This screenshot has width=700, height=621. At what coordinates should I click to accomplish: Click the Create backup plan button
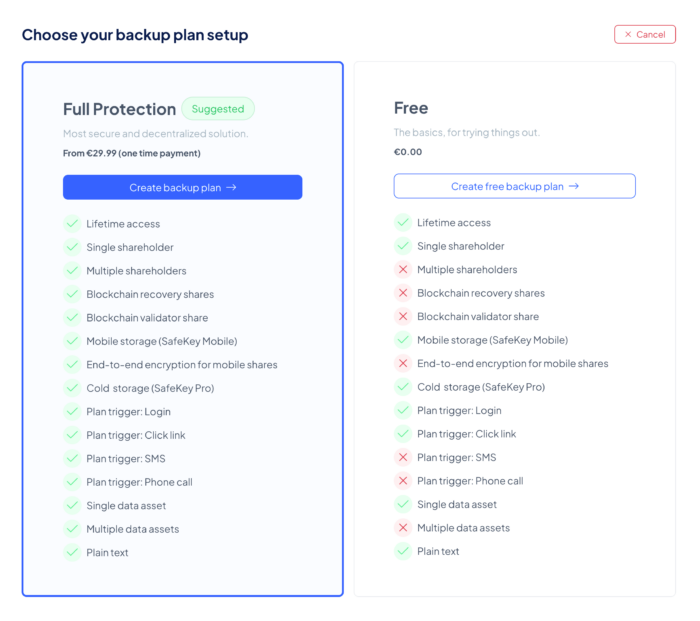coord(182,187)
